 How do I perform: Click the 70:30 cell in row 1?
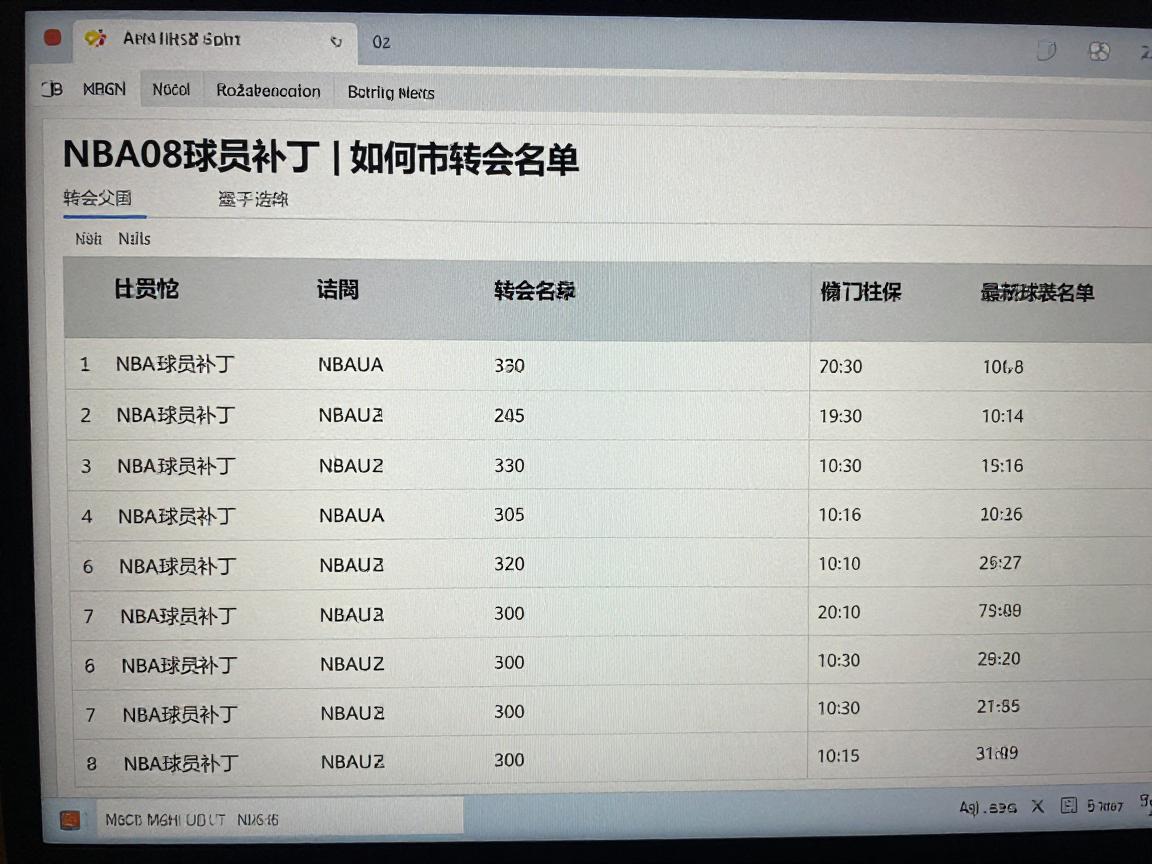click(x=840, y=366)
